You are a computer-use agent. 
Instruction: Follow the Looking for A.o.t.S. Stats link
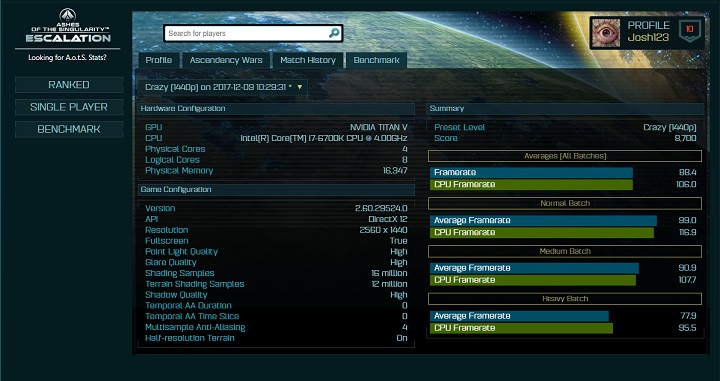(x=67, y=58)
